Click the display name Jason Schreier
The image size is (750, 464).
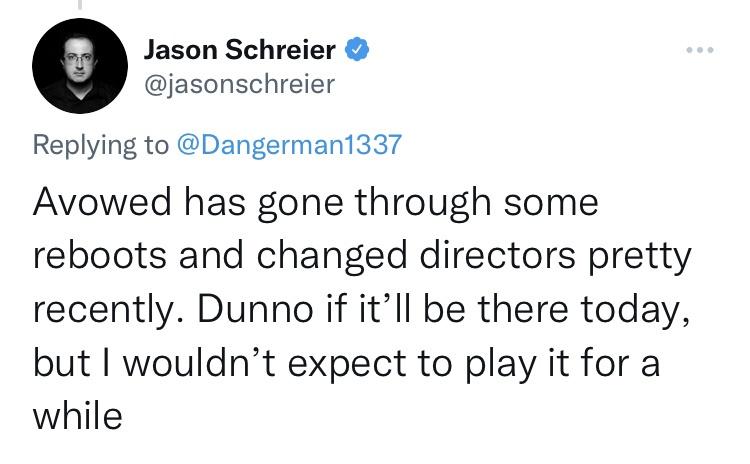242,48
